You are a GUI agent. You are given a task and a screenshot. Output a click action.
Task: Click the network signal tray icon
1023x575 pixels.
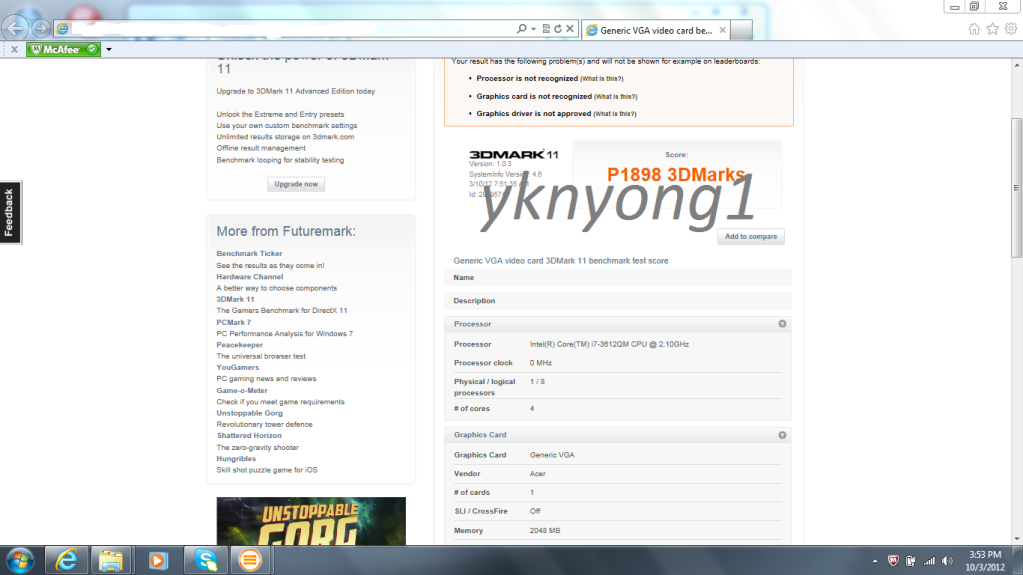(929, 561)
